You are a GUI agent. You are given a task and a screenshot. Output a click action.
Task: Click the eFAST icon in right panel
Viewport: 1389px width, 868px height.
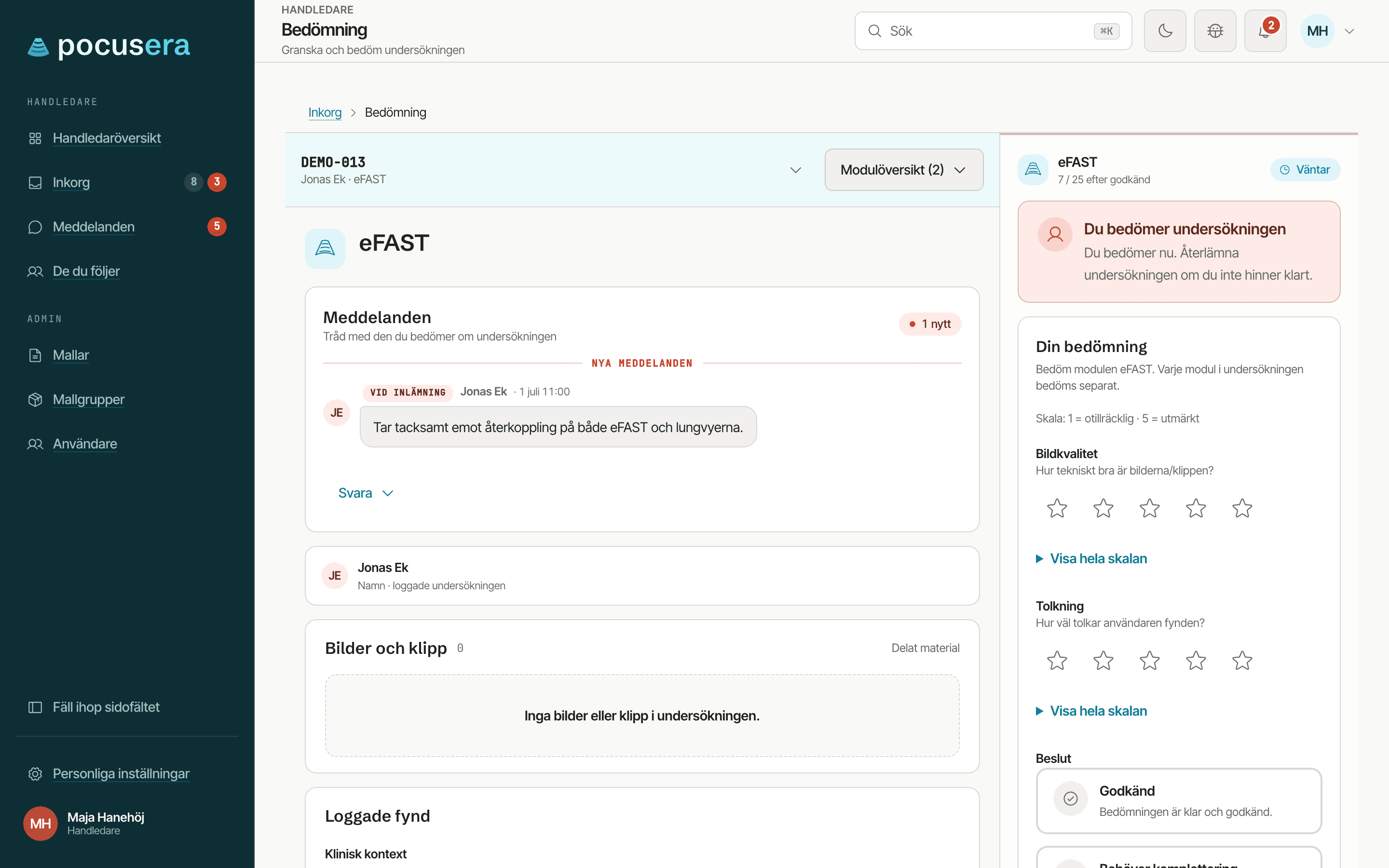[x=1033, y=170]
